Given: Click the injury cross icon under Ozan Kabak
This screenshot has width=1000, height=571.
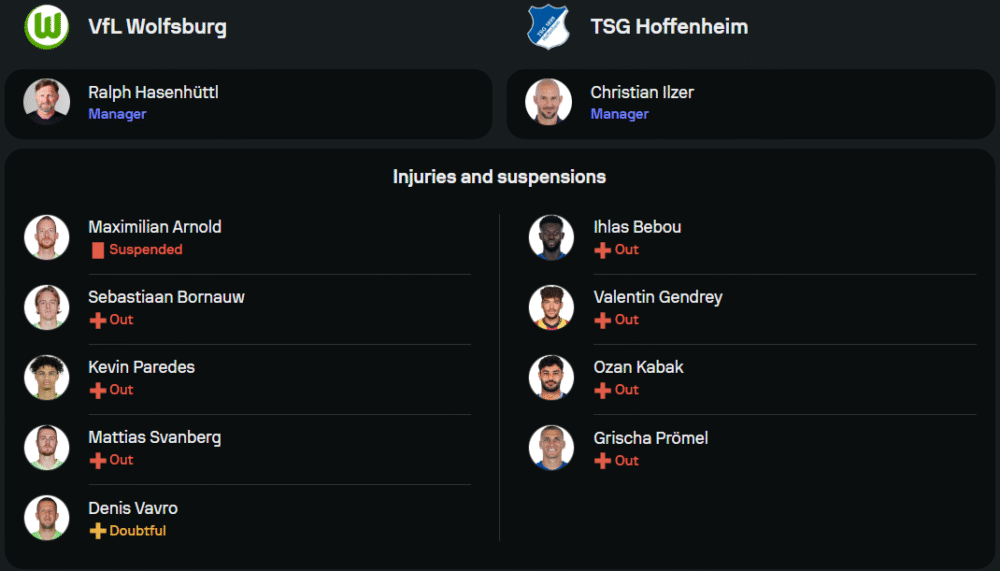Looking at the screenshot, I should click(x=603, y=390).
